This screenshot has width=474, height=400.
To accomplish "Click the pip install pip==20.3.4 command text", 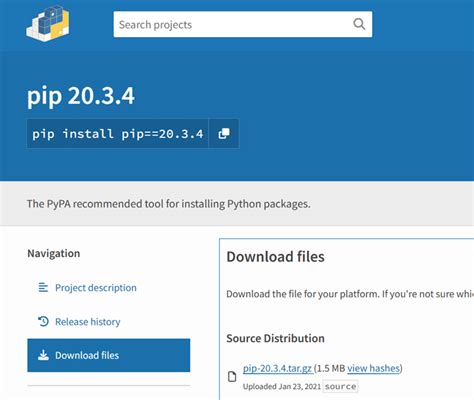I will click(118, 134).
